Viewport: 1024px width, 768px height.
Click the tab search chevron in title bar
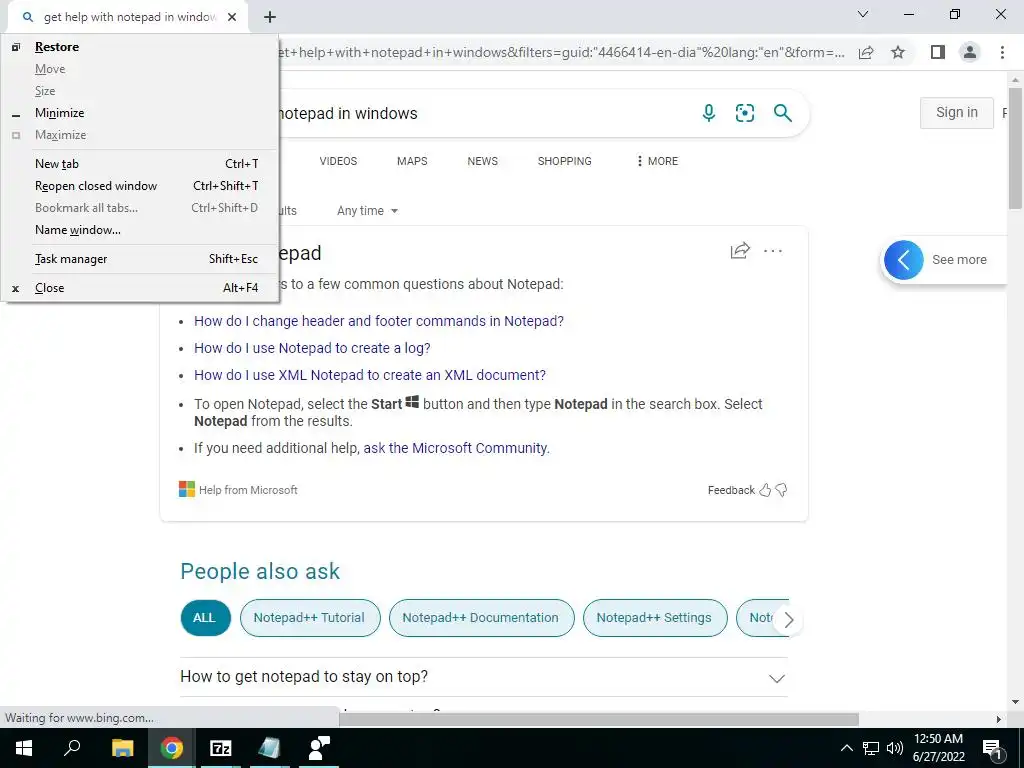[863, 14]
